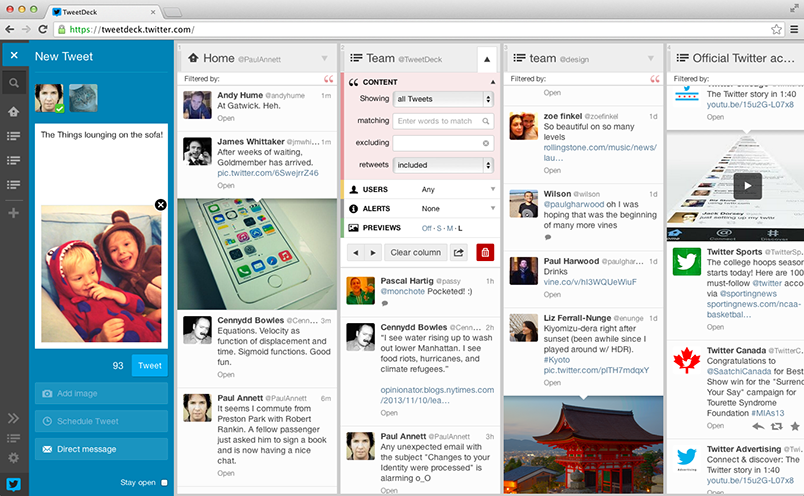The width and height of the screenshot is (804, 496).
Task: Expand the sidebar with the double chevron icon
Action: pyautogui.click(x=14, y=418)
